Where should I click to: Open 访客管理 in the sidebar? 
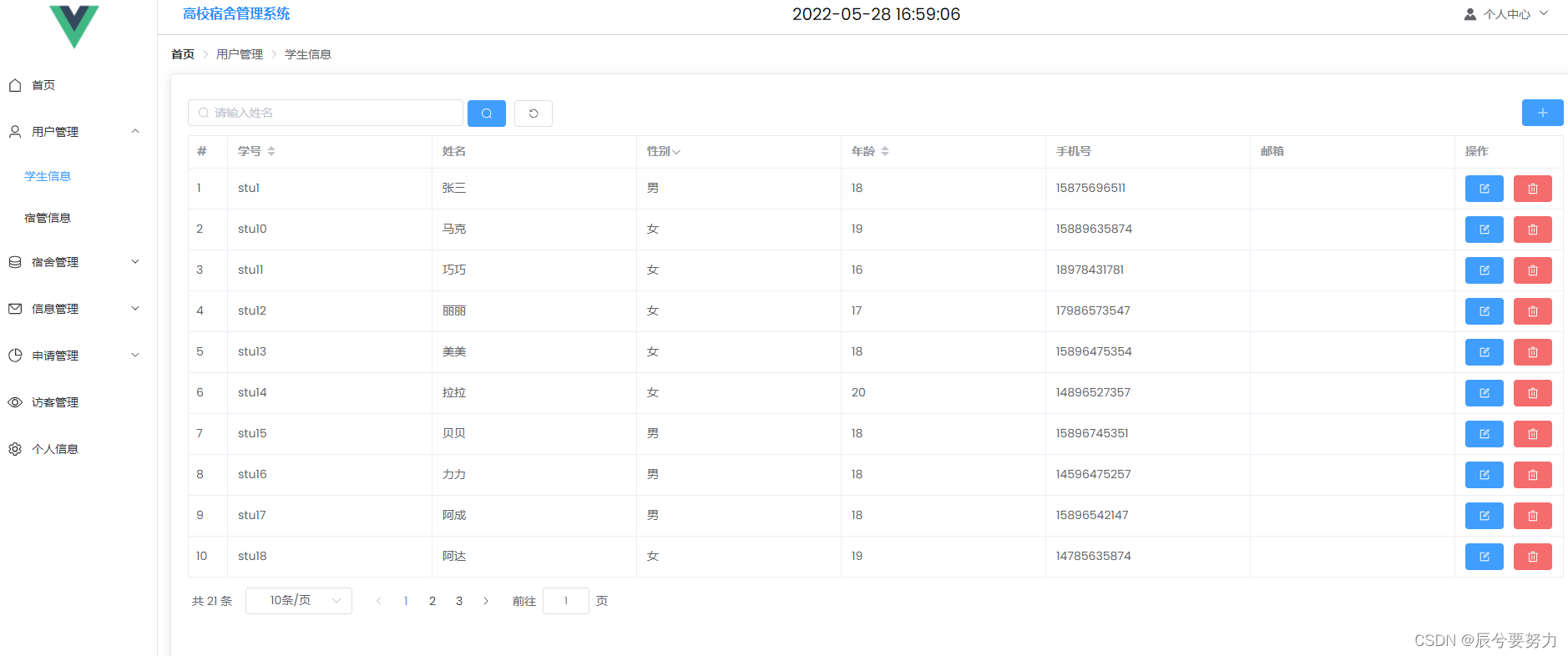pyautogui.click(x=55, y=402)
